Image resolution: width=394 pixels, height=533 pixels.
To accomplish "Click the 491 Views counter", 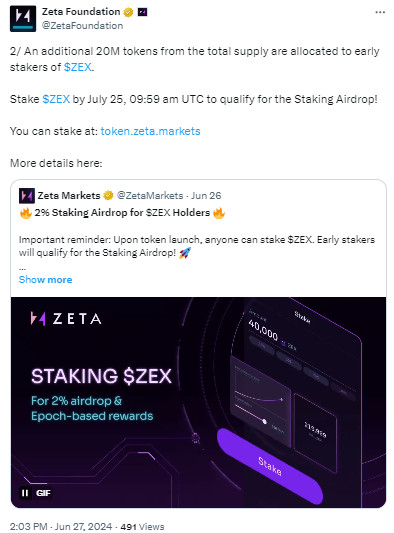I will click(142, 527).
